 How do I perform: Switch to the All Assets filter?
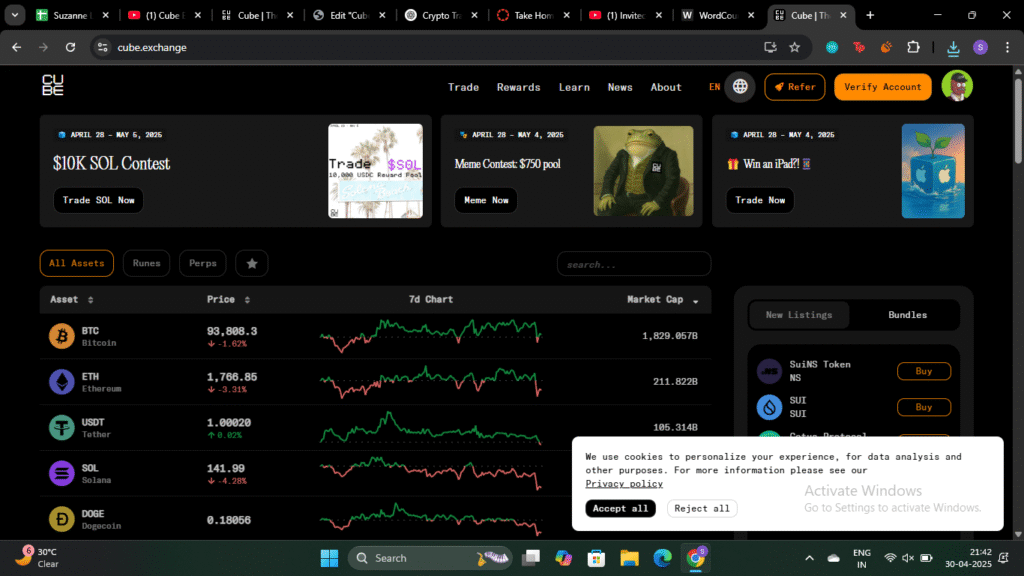[76, 263]
